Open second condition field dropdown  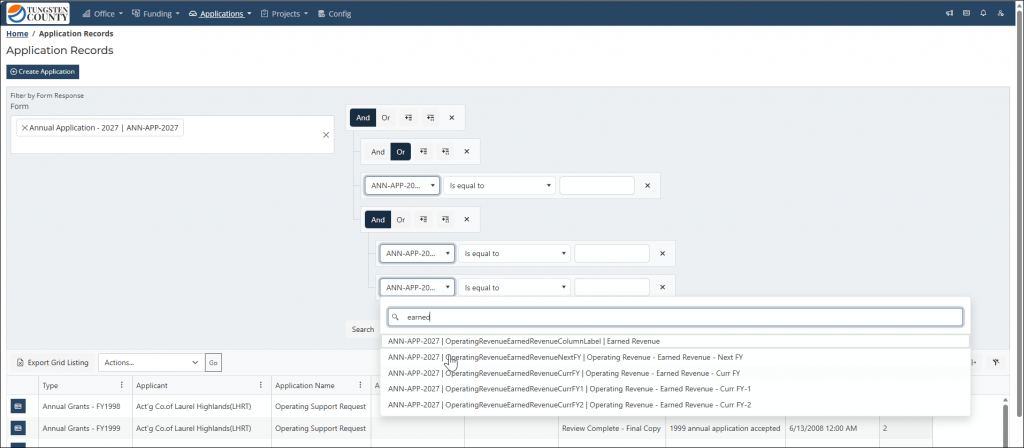click(x=417, y=253)
